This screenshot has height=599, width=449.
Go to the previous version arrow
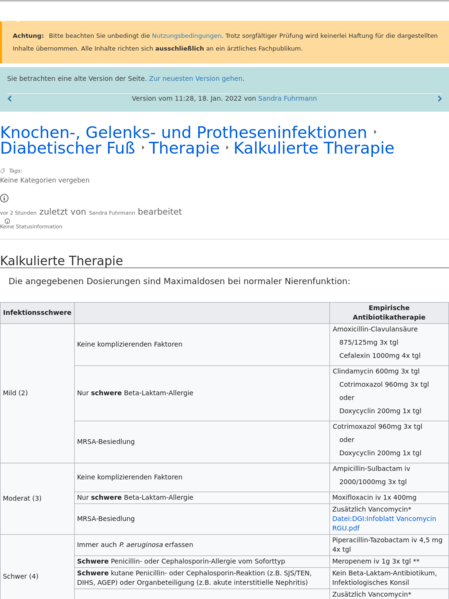pyautogui.click(x=10, y=99)
